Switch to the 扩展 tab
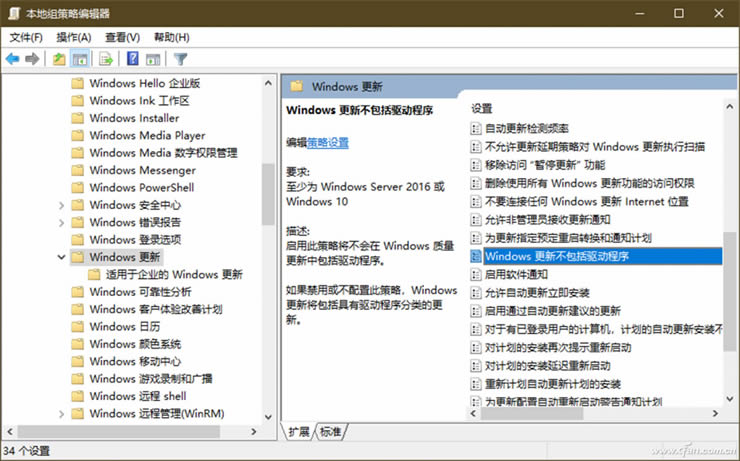Viewport: 740px width, 461px height. click(x=299, y=432)
